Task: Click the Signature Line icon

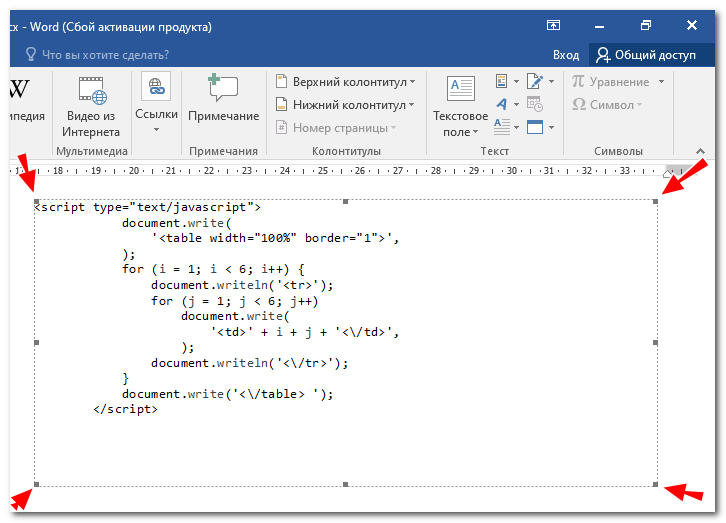Action: [535, 81]
